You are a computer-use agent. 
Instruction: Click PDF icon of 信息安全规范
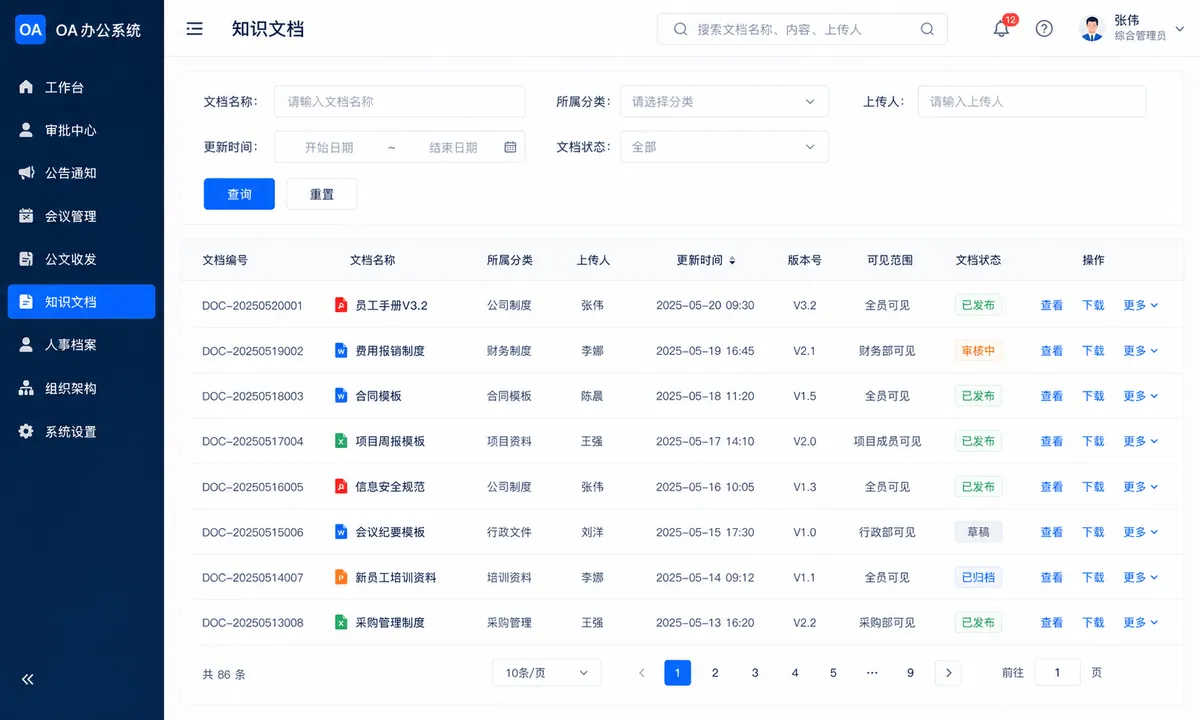[x=341, y=487]
